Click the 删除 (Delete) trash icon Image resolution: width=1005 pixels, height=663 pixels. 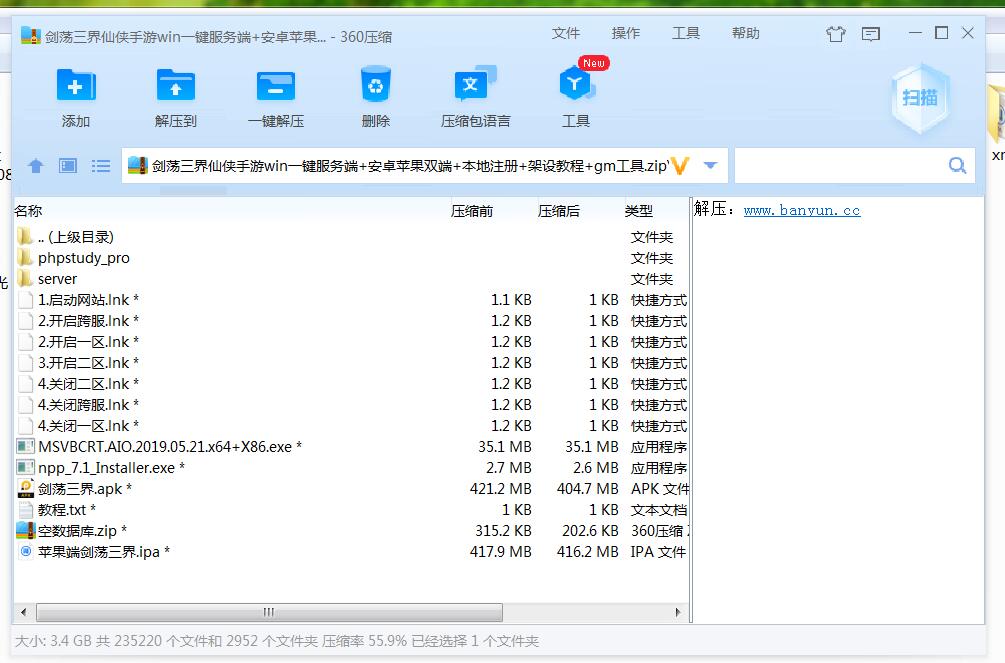pyautogui.click(x=376, y=88)
